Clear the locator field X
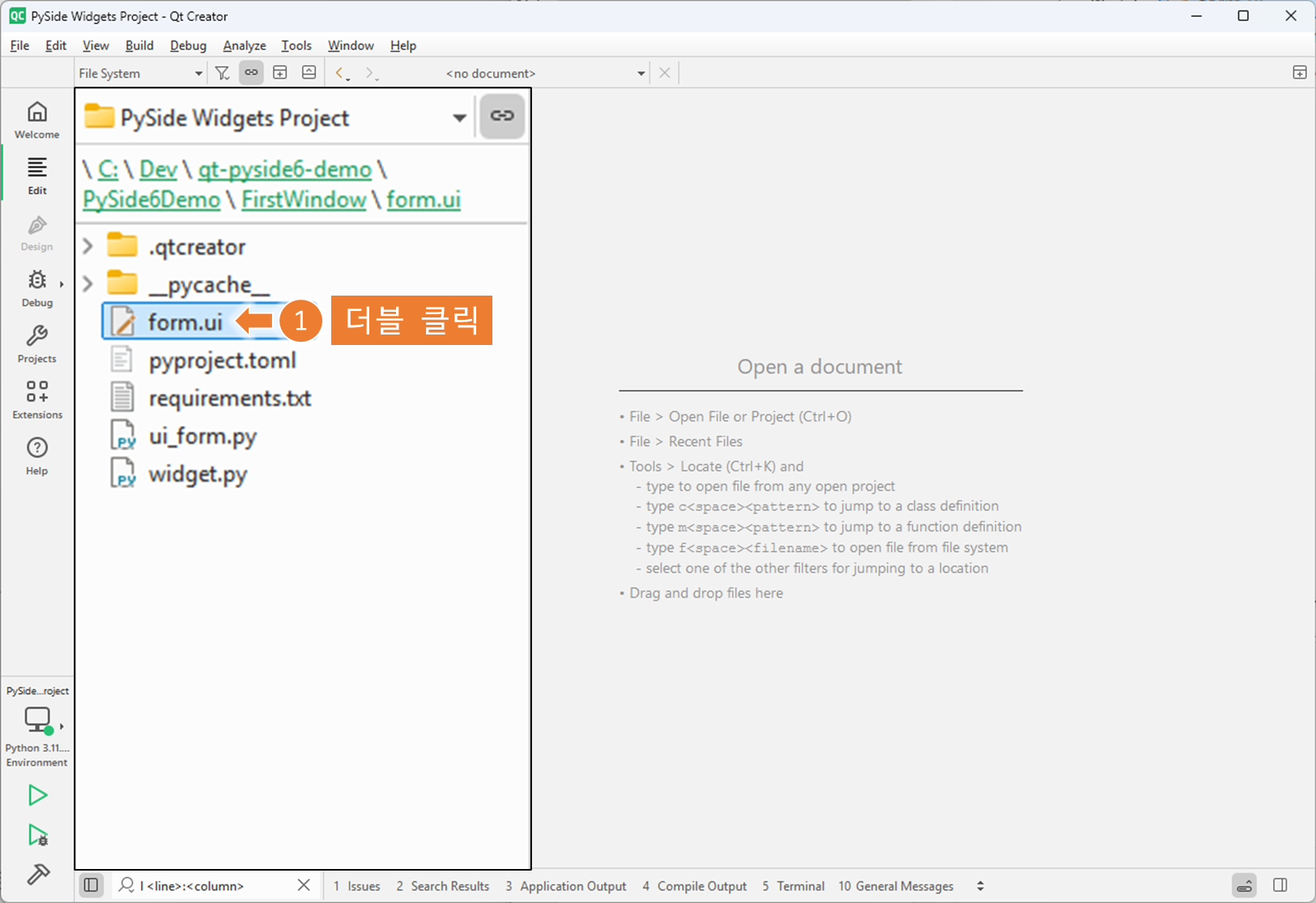The height and width of the screenshot is (903, 1316). (x=304, y=885)
